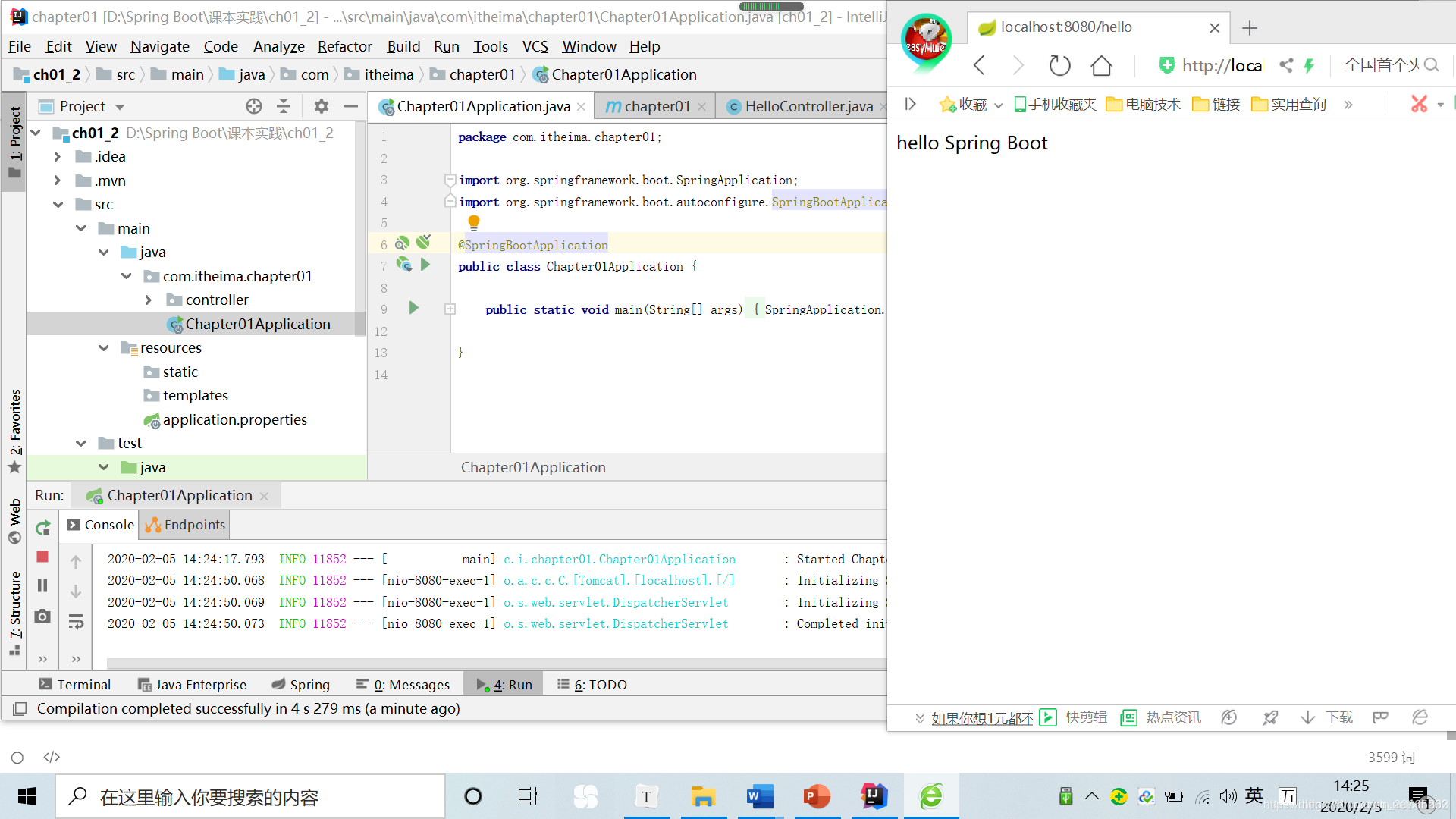Click the thread dump camera icon
The width and height of the screenshot is (1456, 819).
[42, 616]
